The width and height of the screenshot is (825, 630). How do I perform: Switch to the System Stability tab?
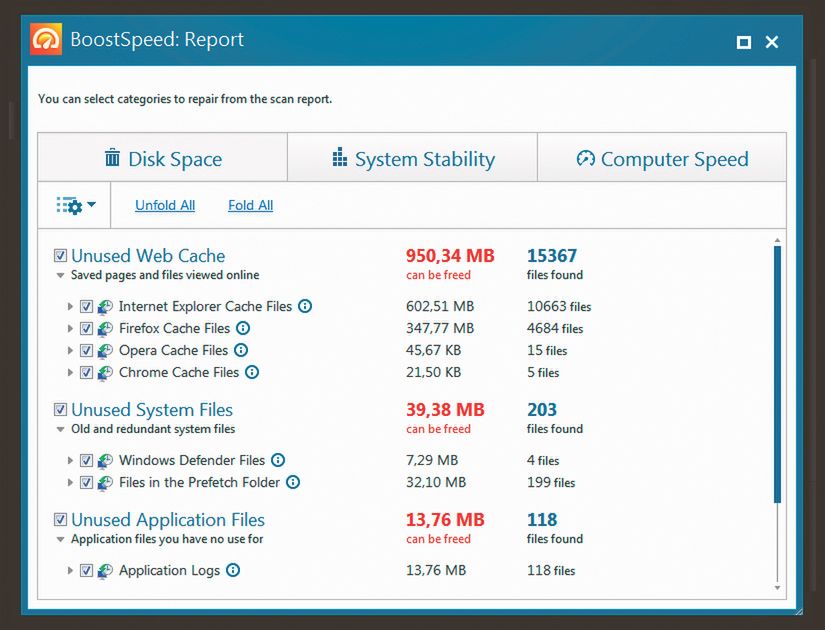click(412, 159)
